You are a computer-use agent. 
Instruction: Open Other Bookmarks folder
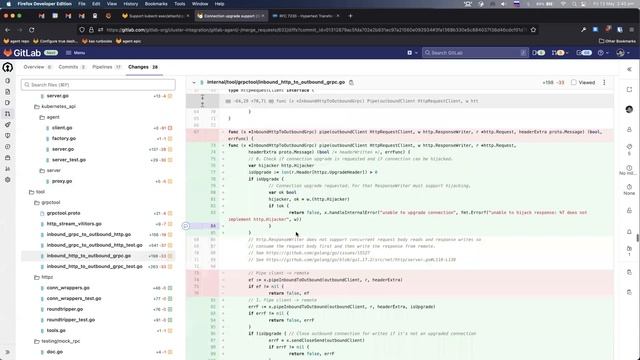click(x=617, y=41)
